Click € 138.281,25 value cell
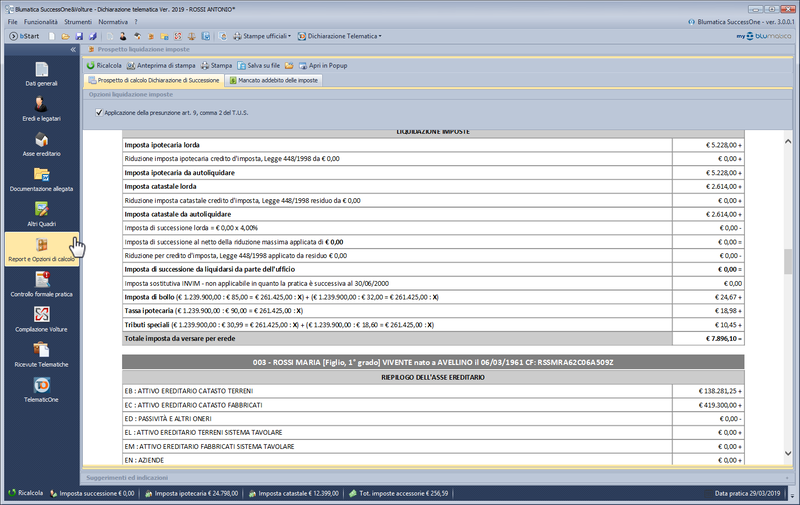Viewport: 800px width, 505px height. pyautogui.click(x=708, y=391)
